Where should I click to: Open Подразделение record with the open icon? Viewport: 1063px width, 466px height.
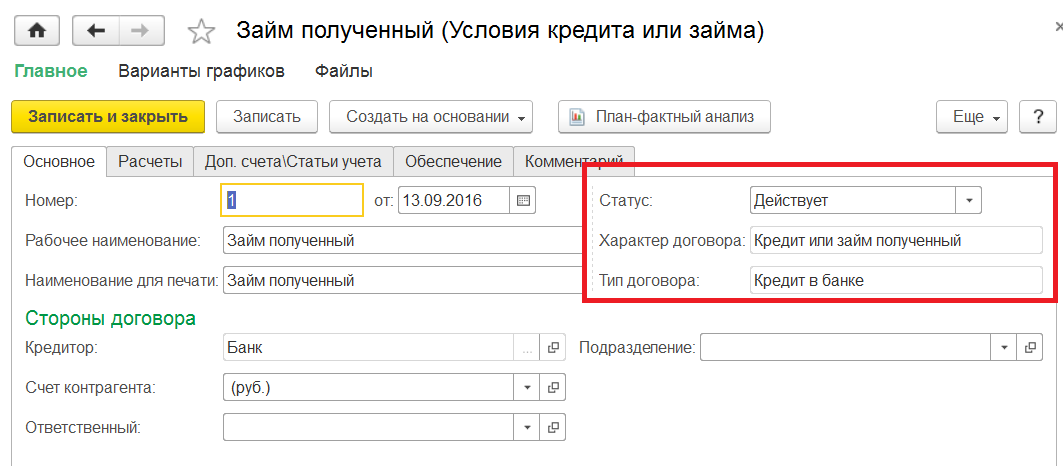pos(1030,348)
